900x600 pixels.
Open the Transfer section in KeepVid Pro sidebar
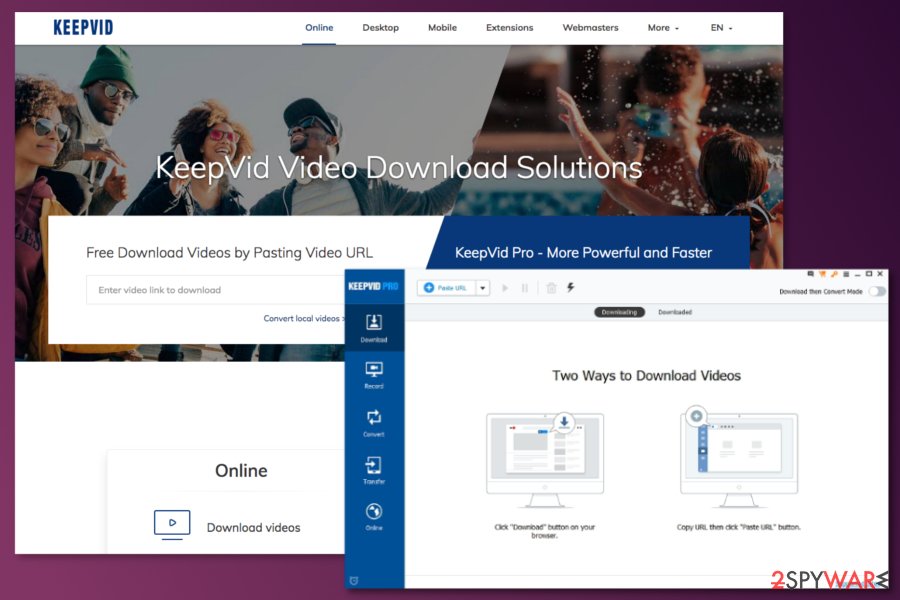pyautogui.click(x=374, y=470)
